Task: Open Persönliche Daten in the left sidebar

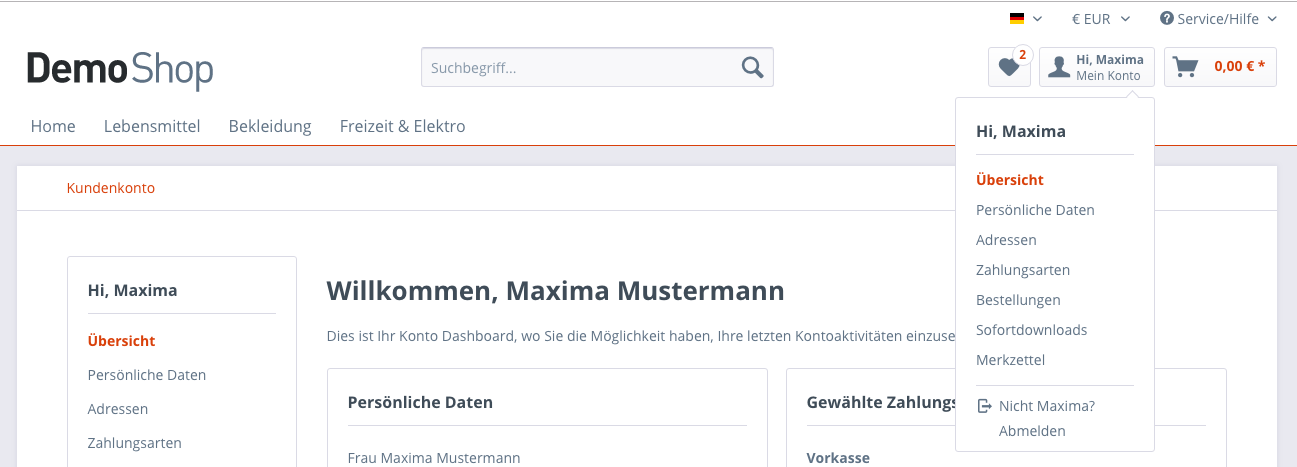Action: pos(147,375)
